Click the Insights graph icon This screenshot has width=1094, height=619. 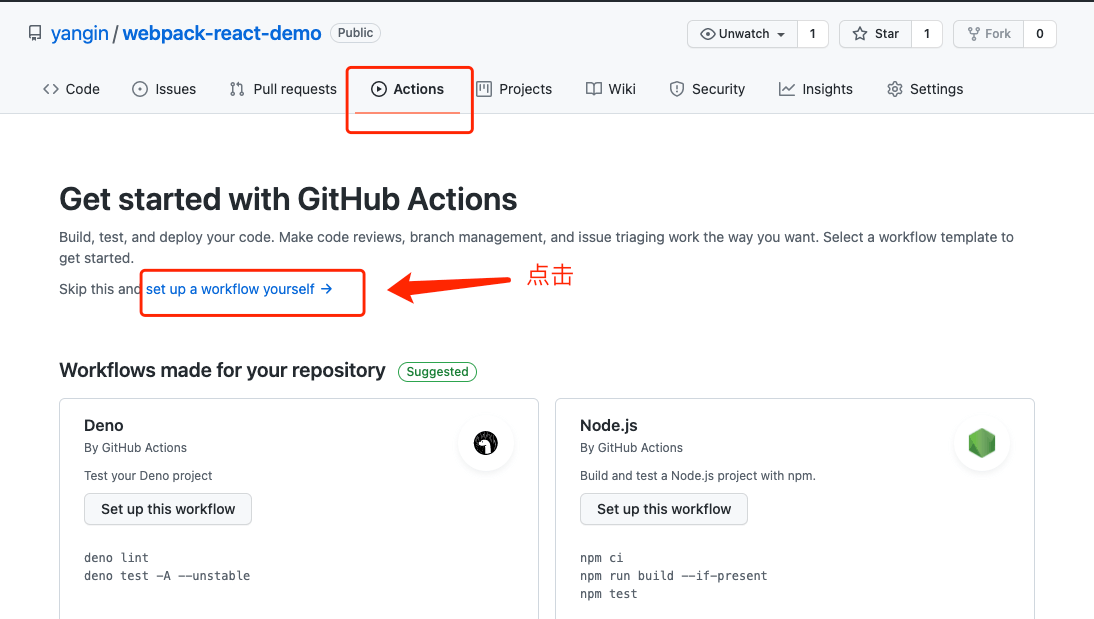pyautogui.click(x=787, y=89)
